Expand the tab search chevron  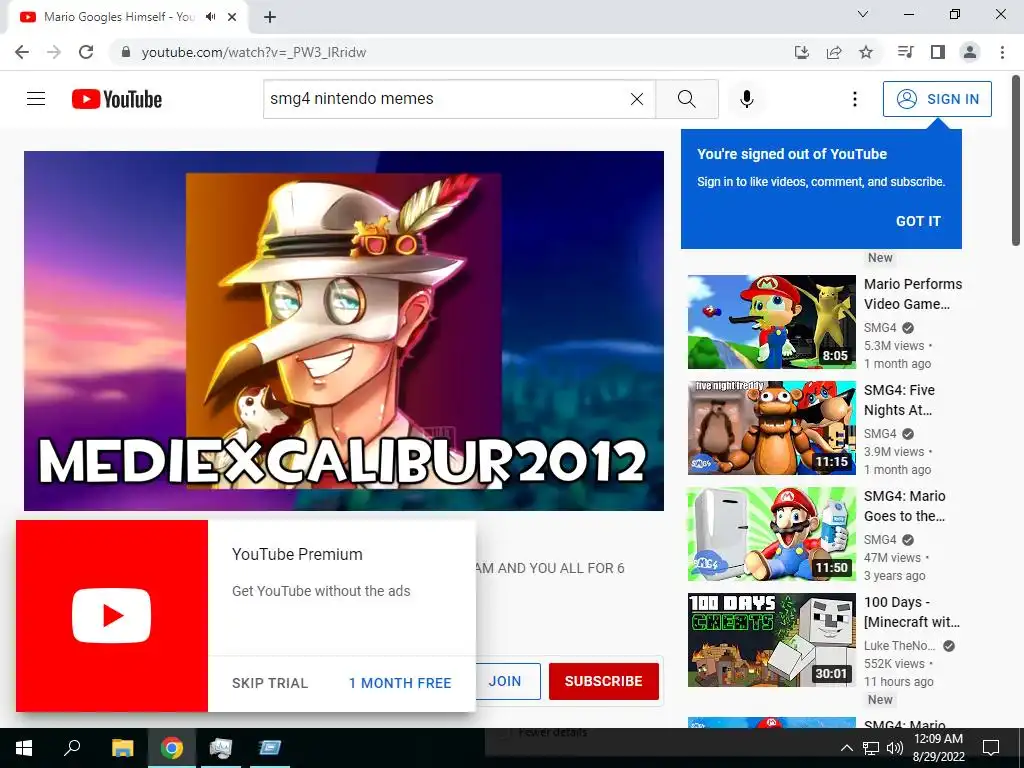click(863, 14)
